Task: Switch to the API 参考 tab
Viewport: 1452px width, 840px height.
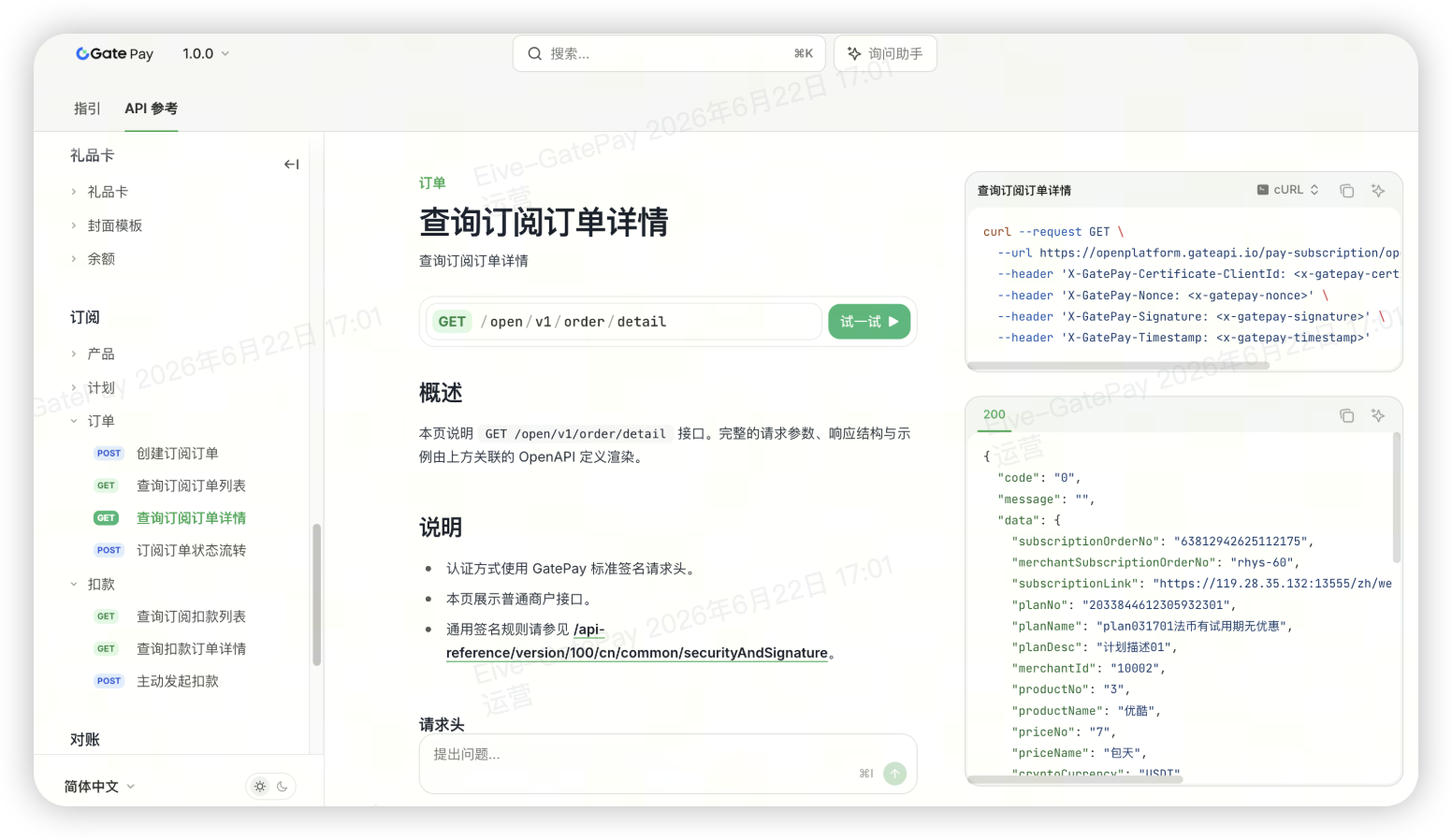Action: [152, 109]
